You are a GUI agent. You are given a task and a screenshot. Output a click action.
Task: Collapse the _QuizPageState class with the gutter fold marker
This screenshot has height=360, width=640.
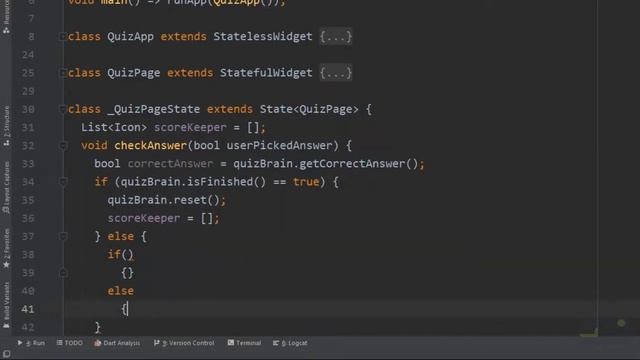62,109
